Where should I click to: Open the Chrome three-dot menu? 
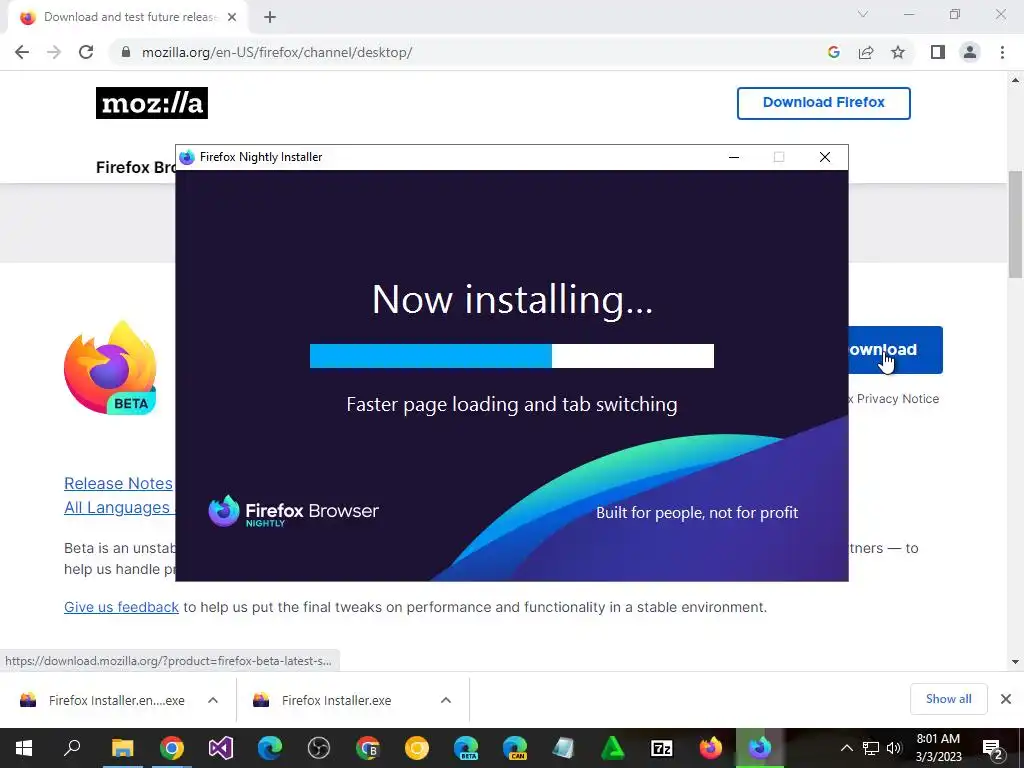click(1002, 52)
